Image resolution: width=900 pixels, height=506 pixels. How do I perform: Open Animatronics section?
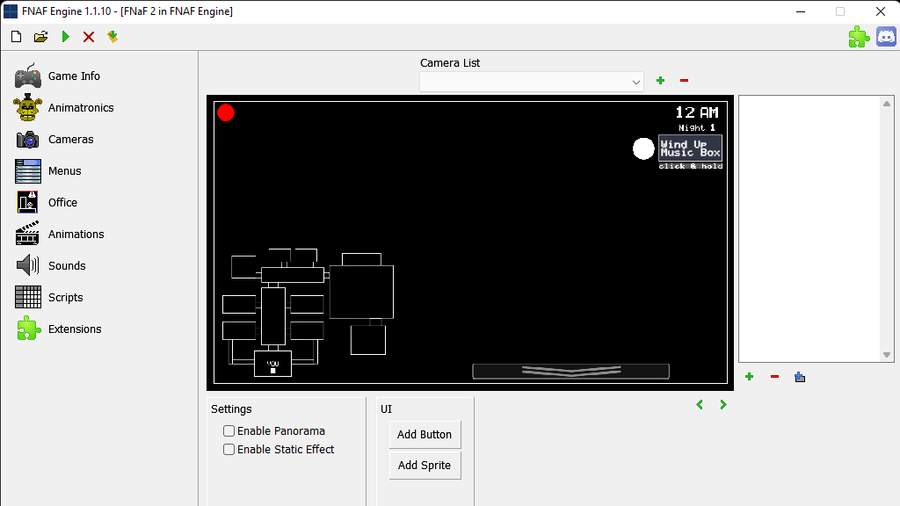pyautogui.click(x=64, y=107)
